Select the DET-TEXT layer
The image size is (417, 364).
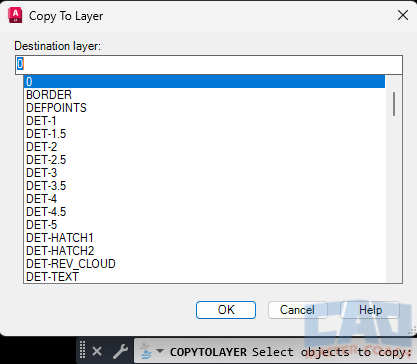(x=204, y=276)
